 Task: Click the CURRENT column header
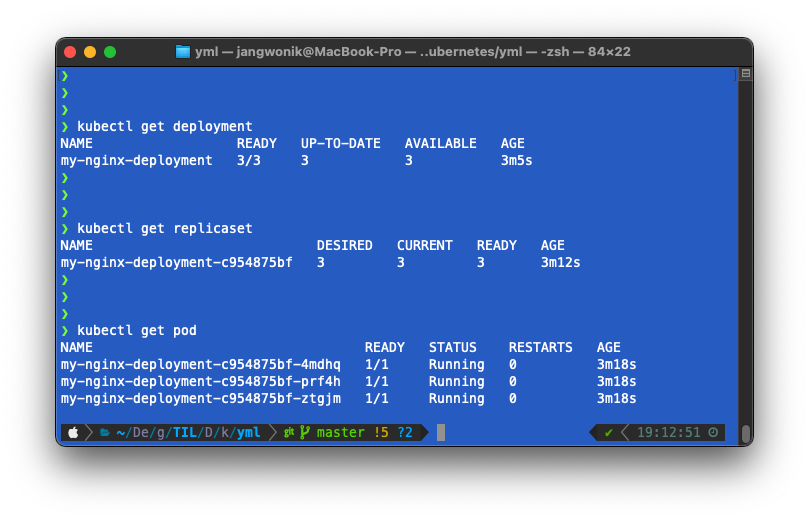tap(425, 246)
